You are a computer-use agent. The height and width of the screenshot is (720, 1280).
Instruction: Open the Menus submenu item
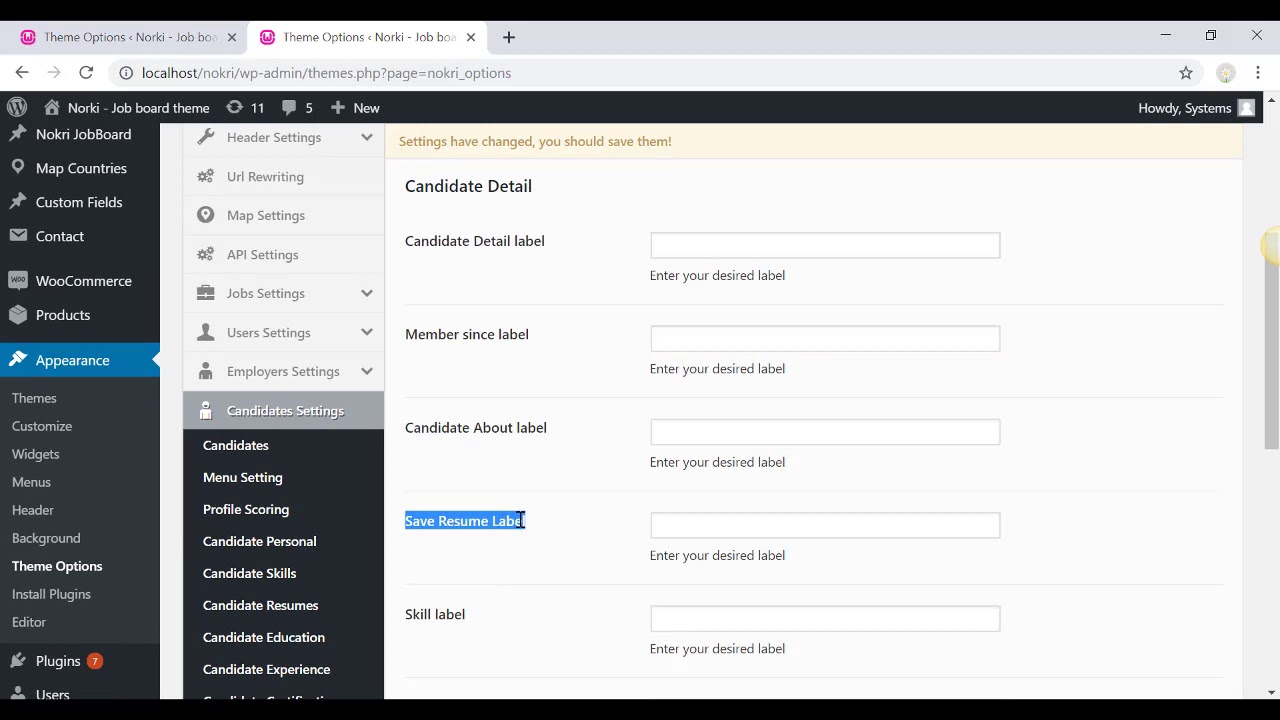click(31, 482)
